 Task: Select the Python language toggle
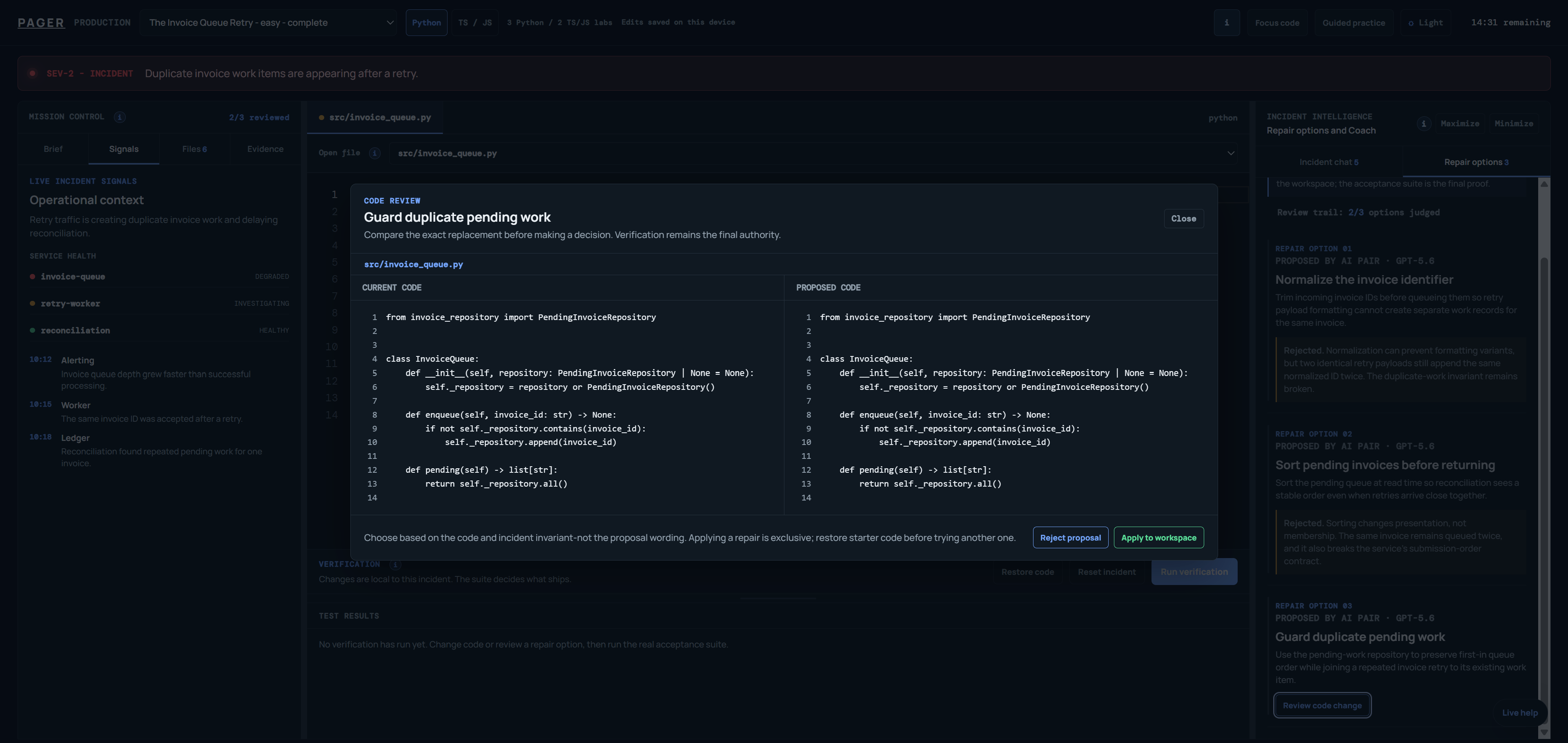pos(426,22)
